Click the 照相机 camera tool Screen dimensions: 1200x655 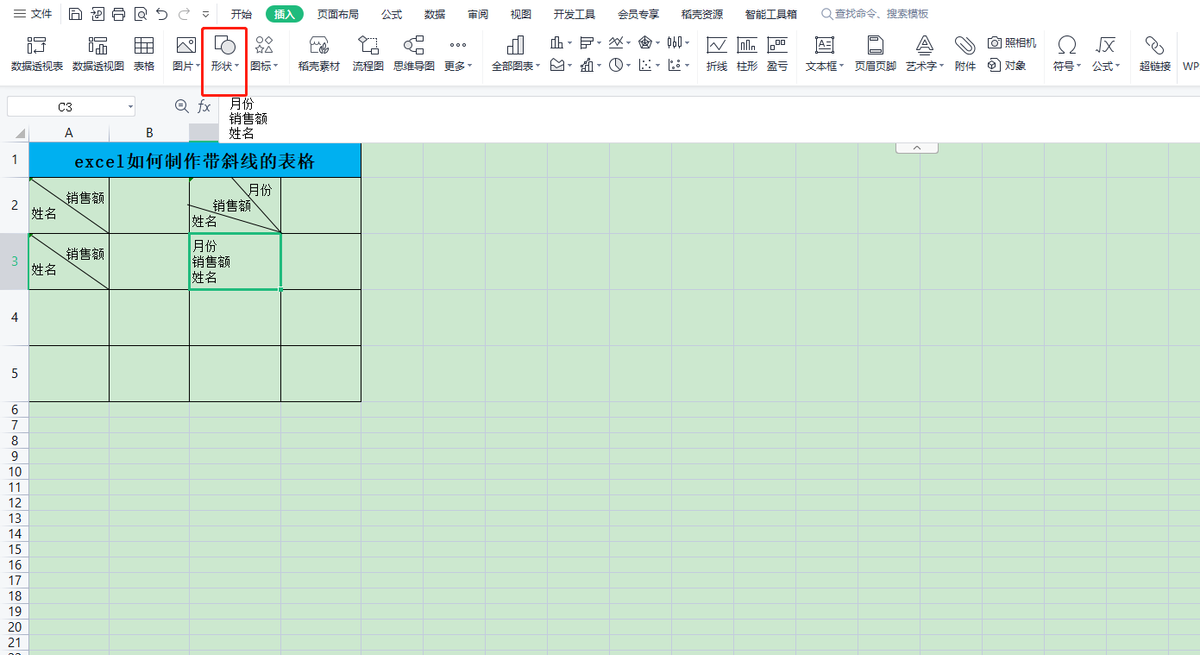click(x=1011, y=43)
